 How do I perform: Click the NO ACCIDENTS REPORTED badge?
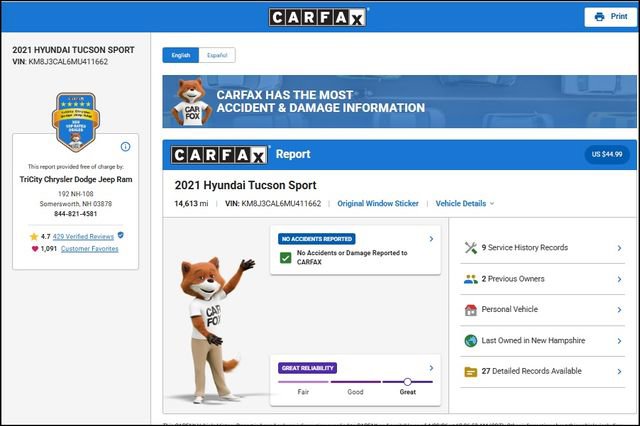coord(317,239)
